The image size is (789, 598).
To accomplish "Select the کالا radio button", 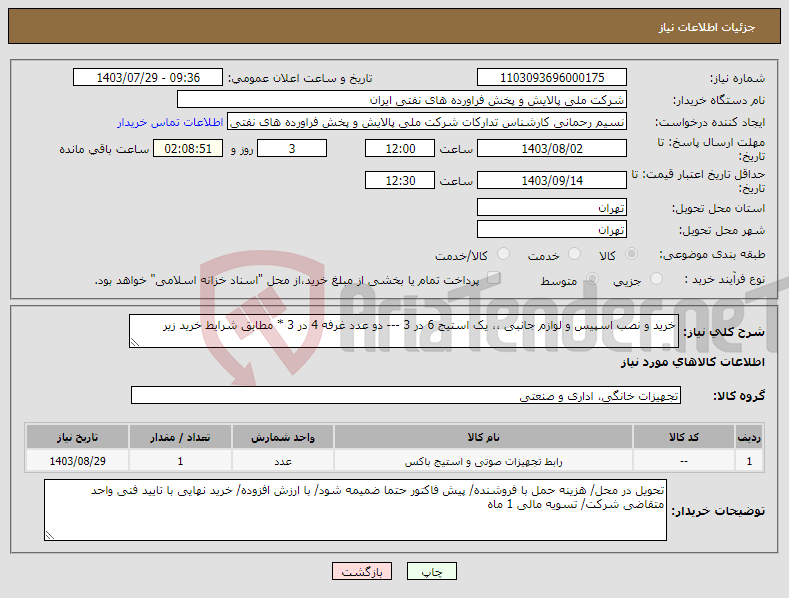I will 631,254.
